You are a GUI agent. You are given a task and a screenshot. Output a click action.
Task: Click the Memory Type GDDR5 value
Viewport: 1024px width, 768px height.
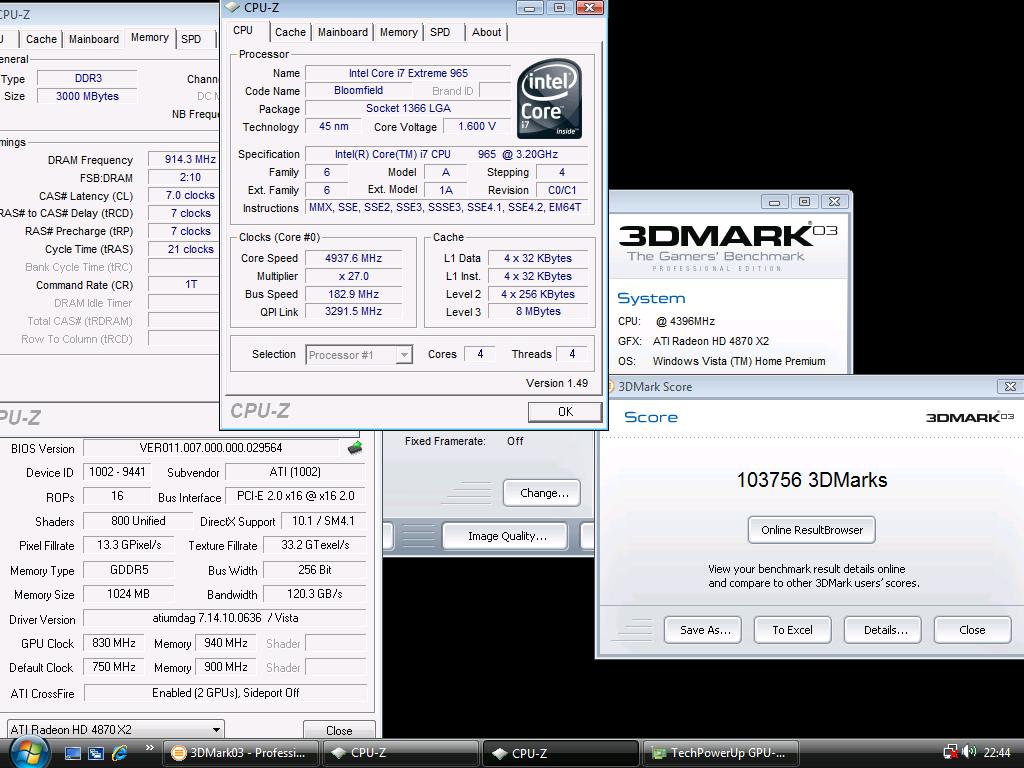point(129,570)
